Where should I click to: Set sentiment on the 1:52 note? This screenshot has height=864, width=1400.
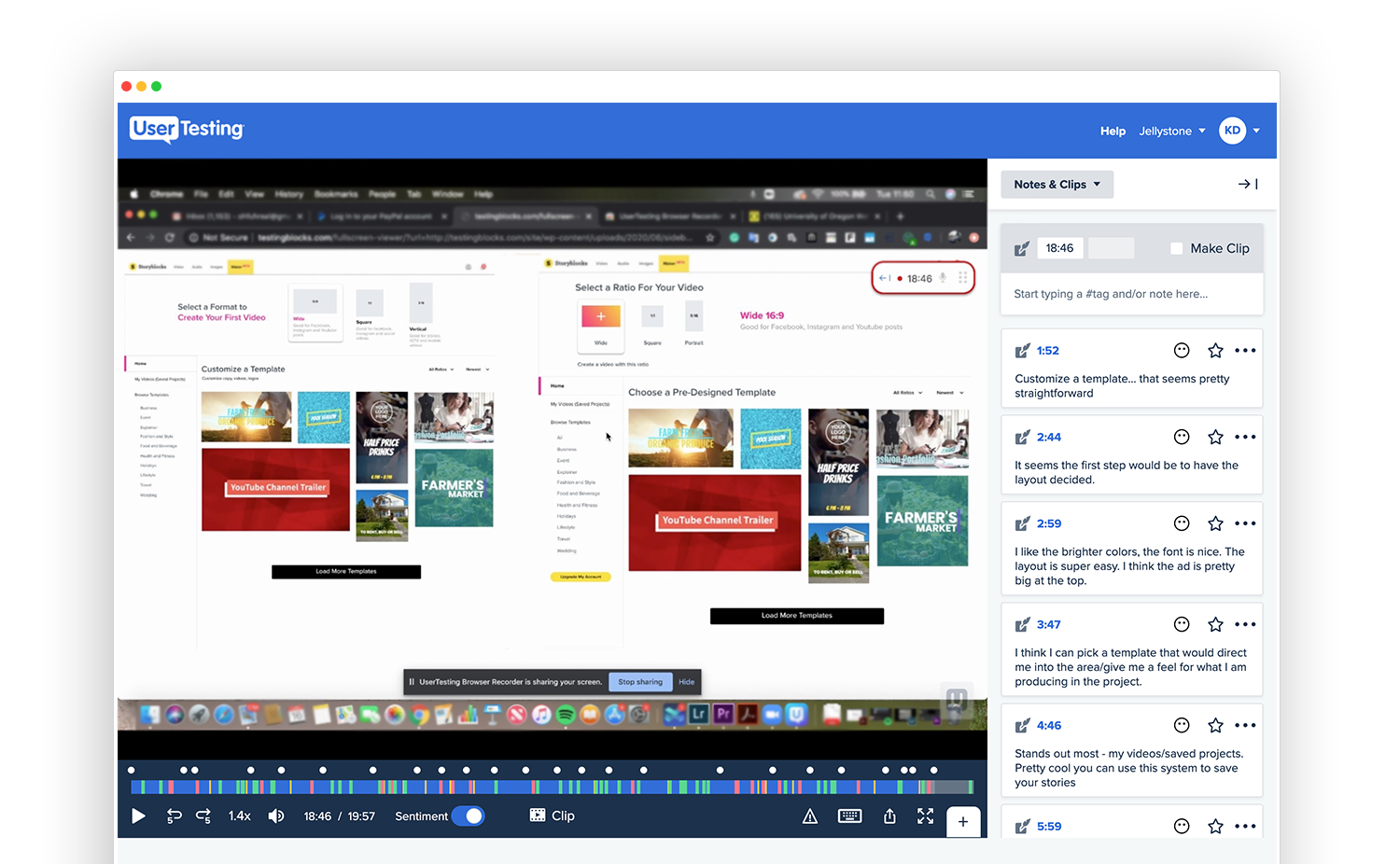tap(1182, 351)
